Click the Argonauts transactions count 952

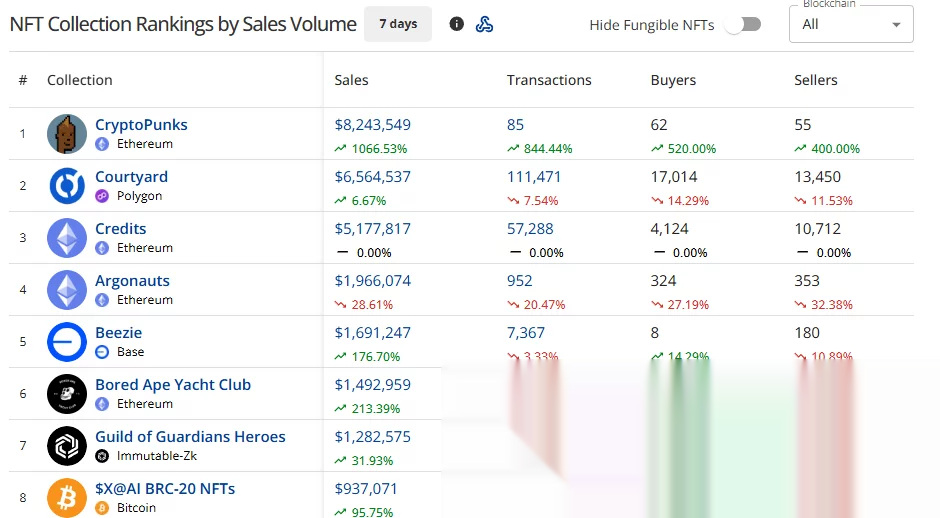(519, 281)
